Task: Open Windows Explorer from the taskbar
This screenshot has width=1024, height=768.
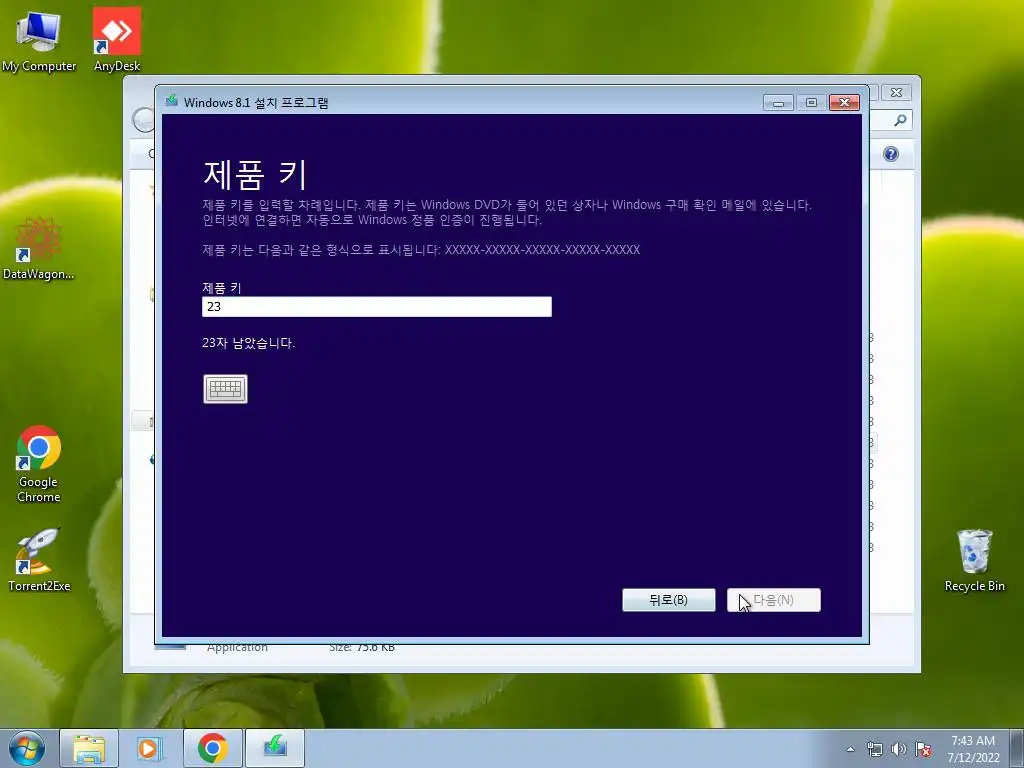Action: point(89,748)
